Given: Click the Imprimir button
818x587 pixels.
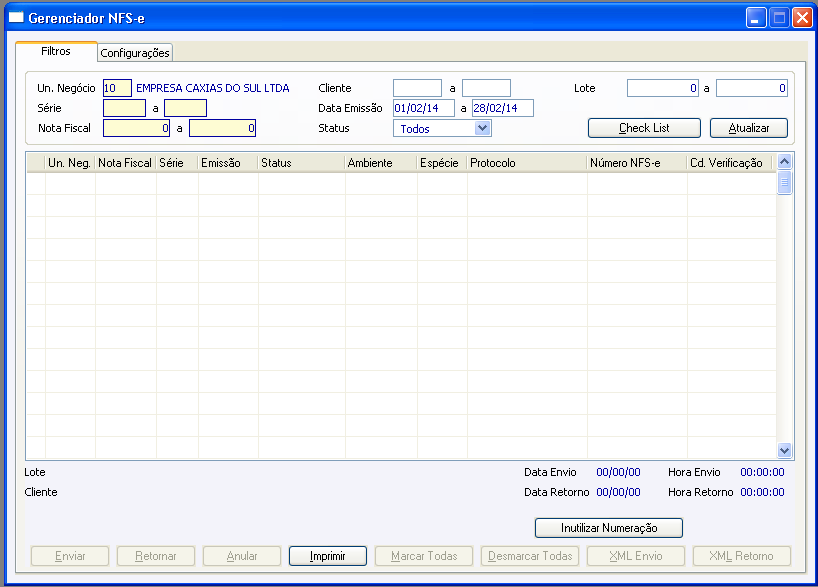Looking at the screenshot, I should [x=328, y=556].
